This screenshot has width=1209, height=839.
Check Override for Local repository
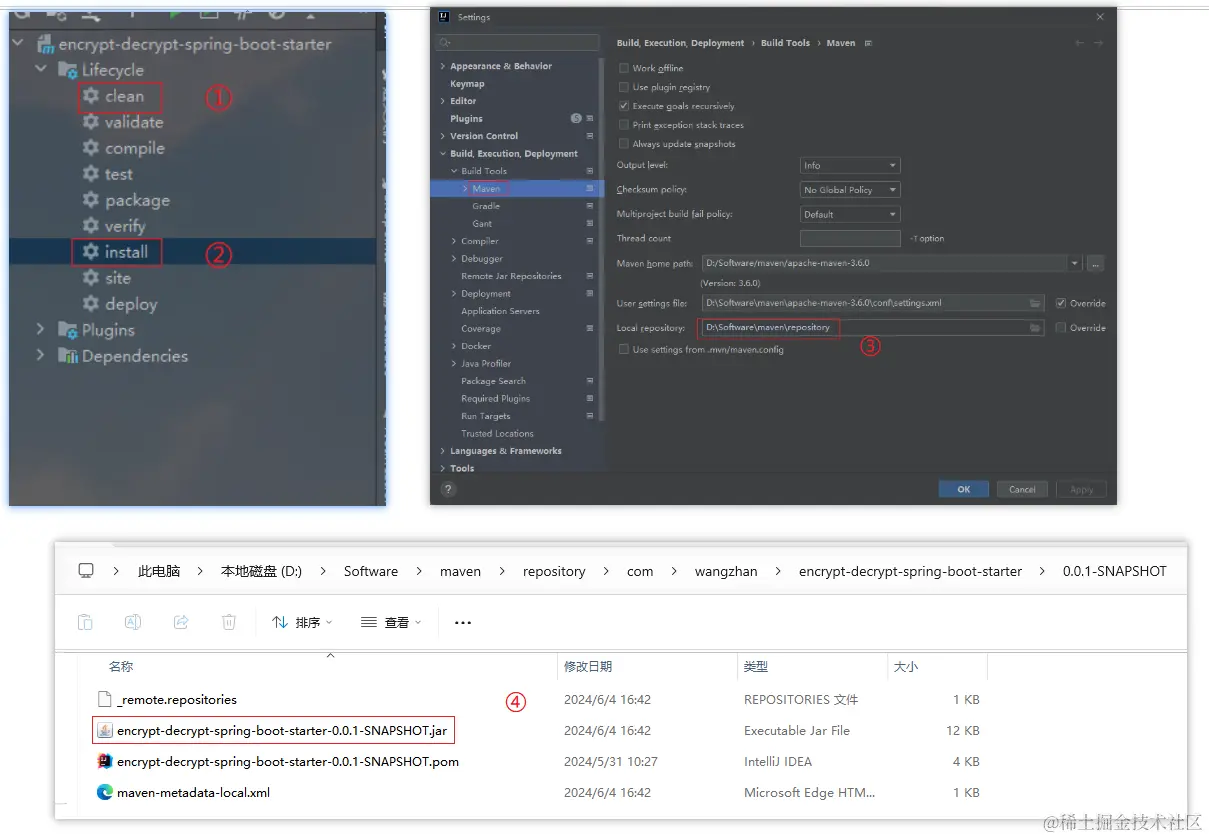coord(1061,328)
